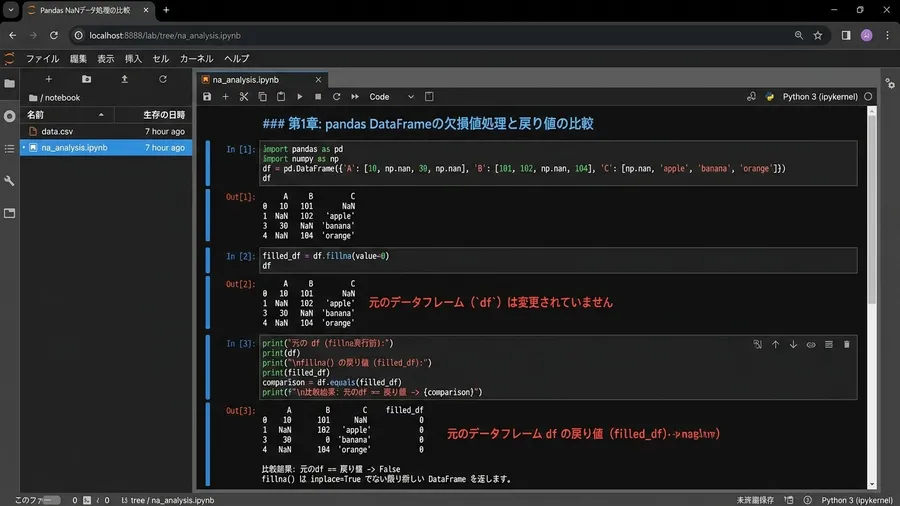This screenshot has height=506, width=900.
Task: Open the Code cell type dropdown
Action: 391,96
